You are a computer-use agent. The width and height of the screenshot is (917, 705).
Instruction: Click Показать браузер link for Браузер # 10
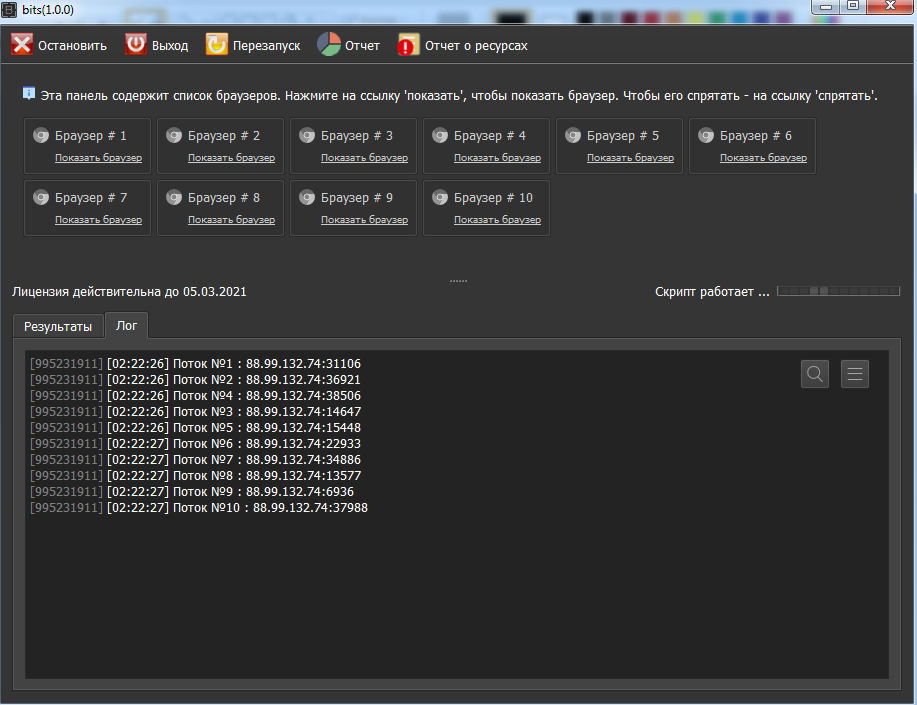pyautogui.click(x=497, y=220)
